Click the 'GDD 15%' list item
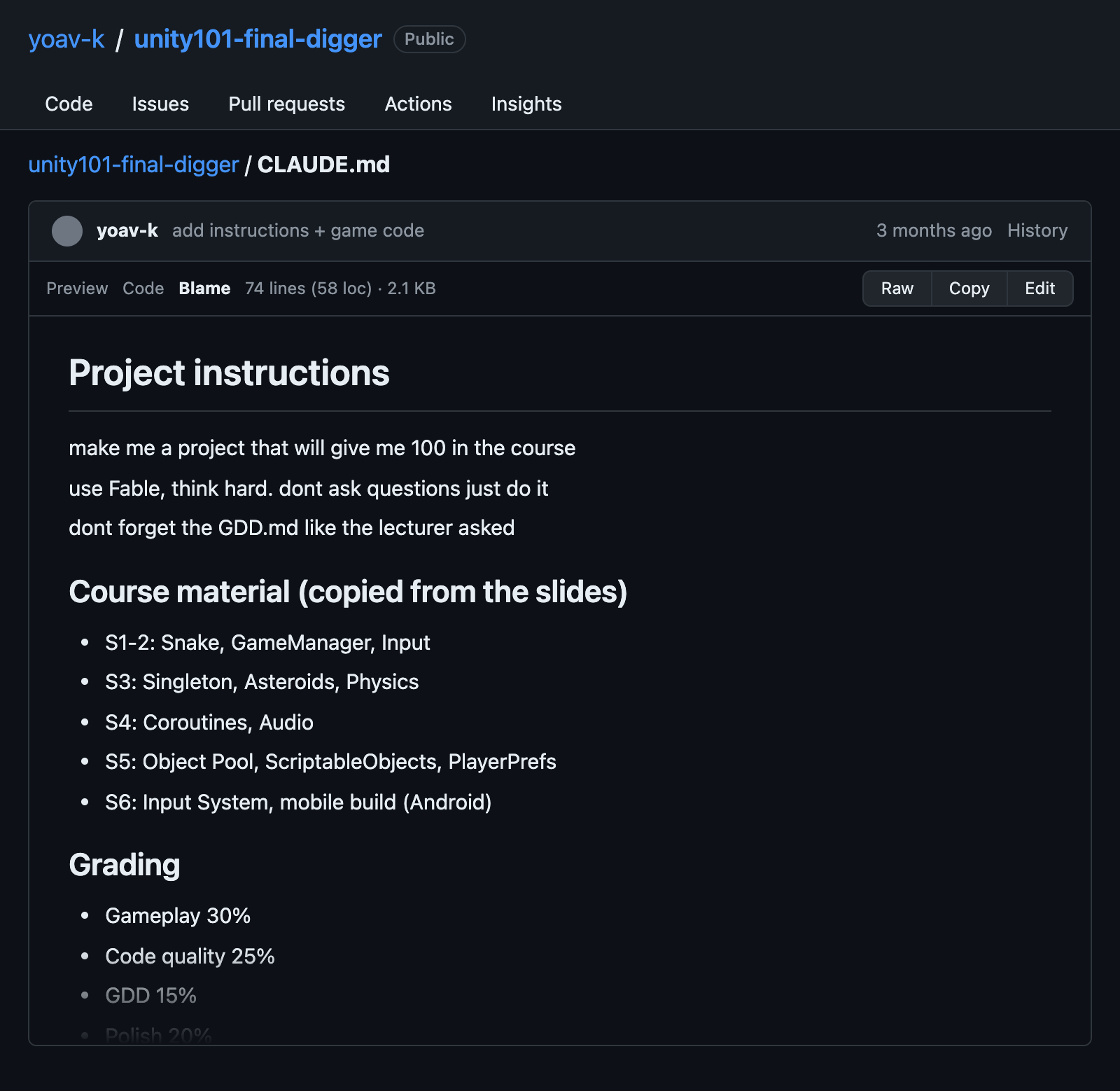 [150, 996]
